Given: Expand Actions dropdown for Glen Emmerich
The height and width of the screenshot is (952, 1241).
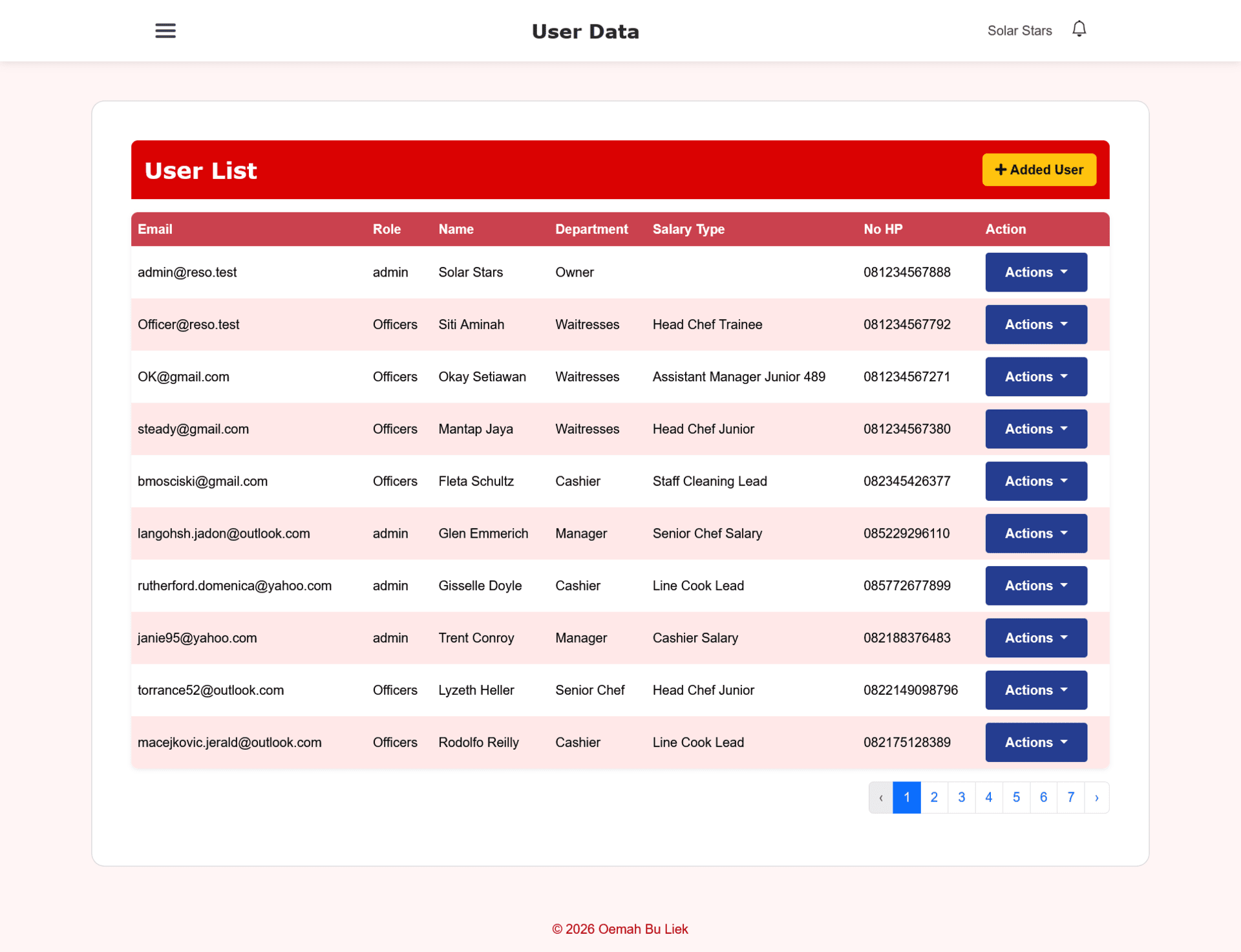Looking at the screenshot, I should [x=1035, y=533].
